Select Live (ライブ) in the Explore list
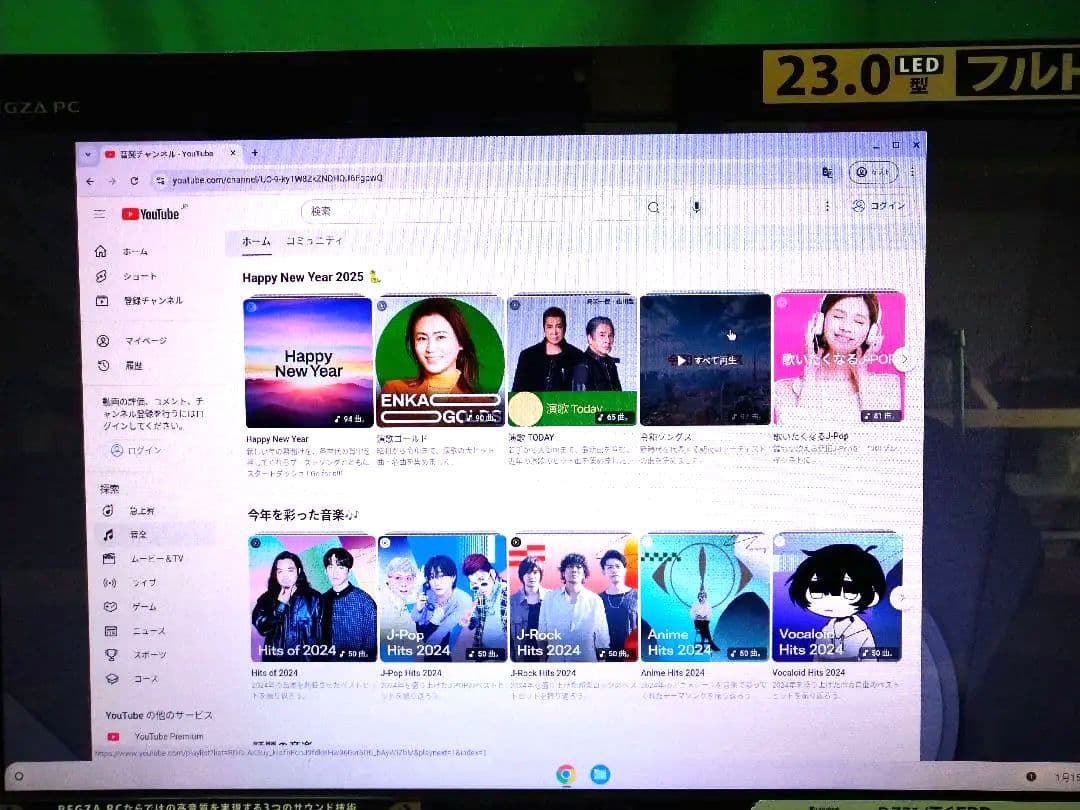The height and width of the screenshot is (810, 1080). (x=142, y=583)
